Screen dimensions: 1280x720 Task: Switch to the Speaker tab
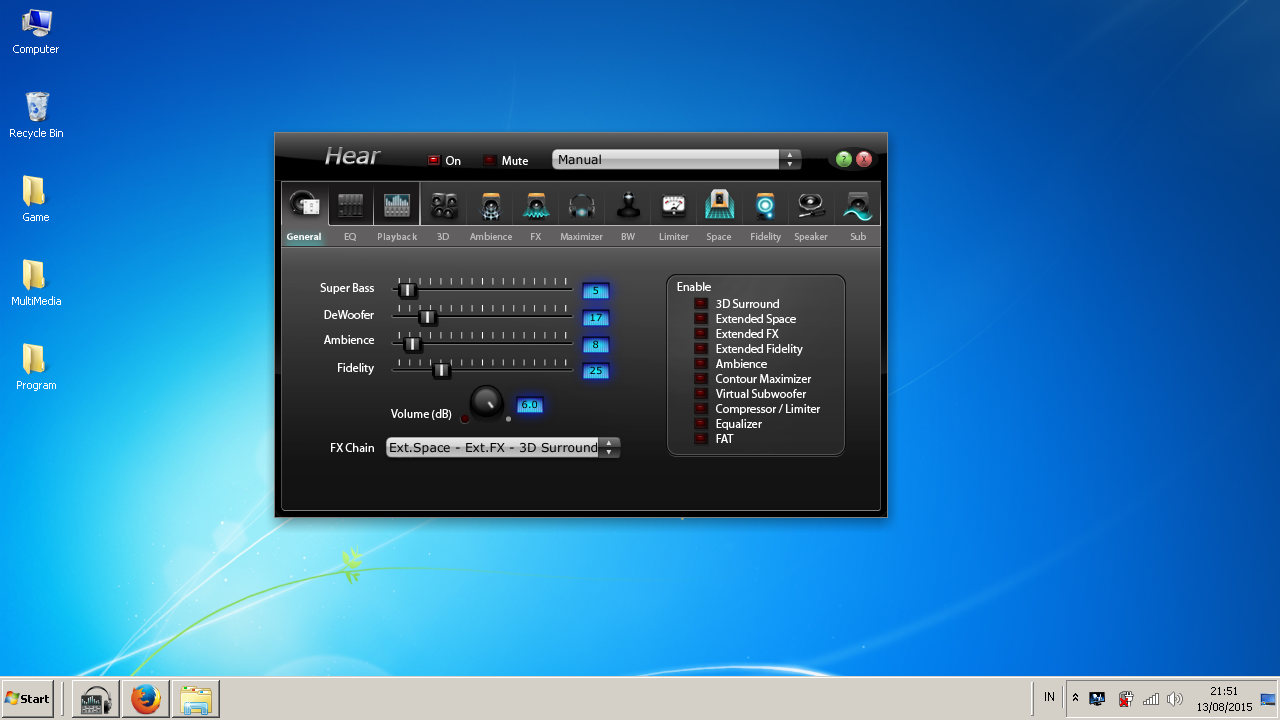(x=810, y=205)
